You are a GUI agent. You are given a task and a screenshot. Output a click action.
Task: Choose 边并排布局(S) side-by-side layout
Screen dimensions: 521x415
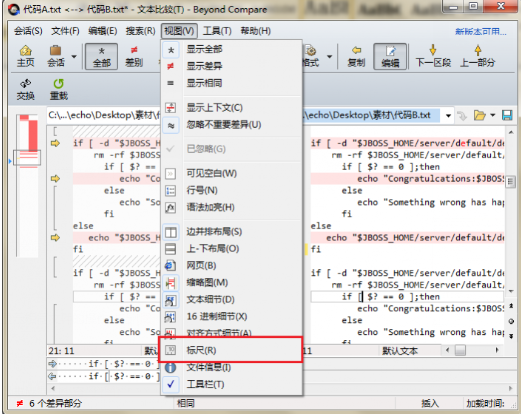point(231,232)
